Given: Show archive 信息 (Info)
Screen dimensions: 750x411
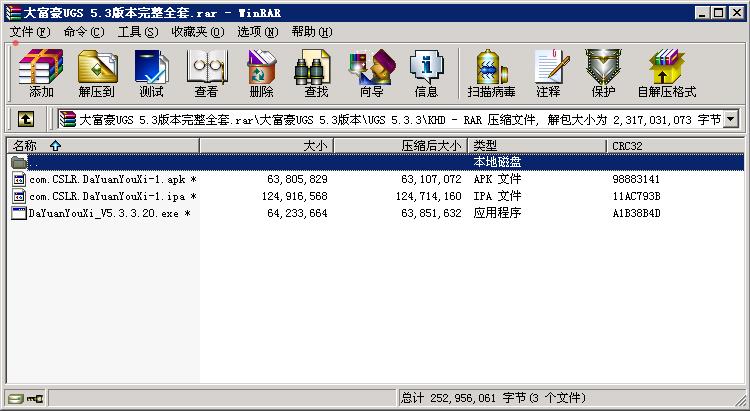Looking at the screenshot, I should tap(426, 73).
